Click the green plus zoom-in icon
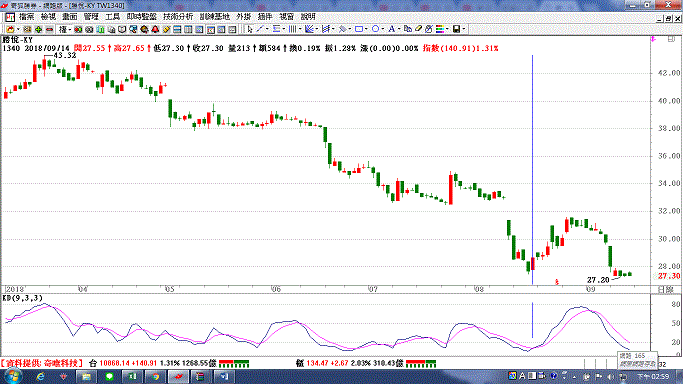 38,30
